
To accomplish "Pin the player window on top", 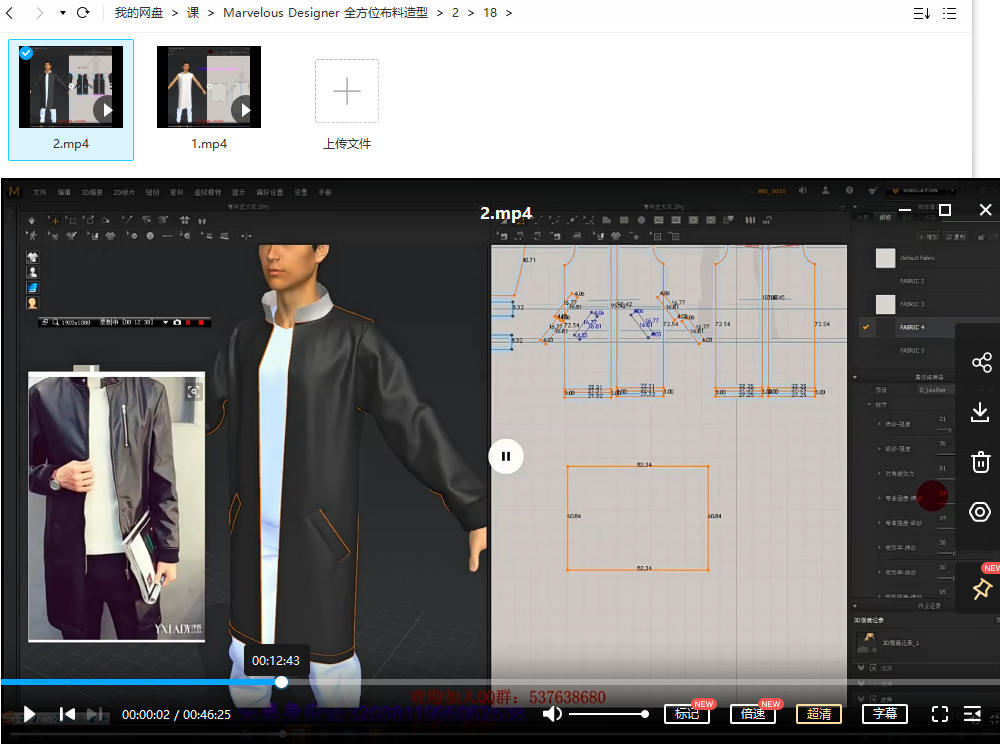I will [981, 589].
